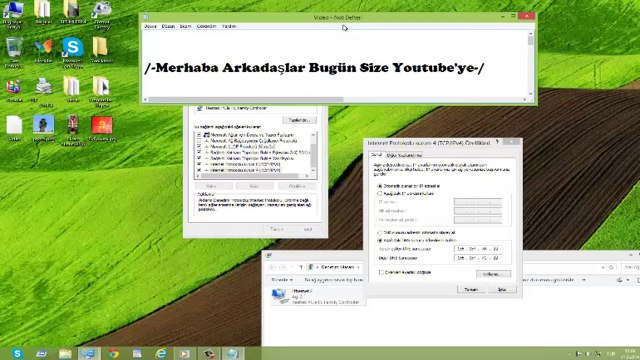Click Forward arrow in the Explorer window
This screenshot has height=360, width=640.
pyautogui.click(x=282, y=267)
